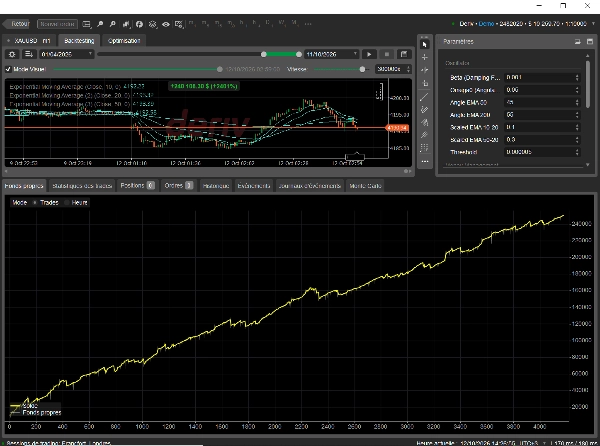The image size is (600, 446).
Task: Start the backtest with play button
Action: click(369, 54)
